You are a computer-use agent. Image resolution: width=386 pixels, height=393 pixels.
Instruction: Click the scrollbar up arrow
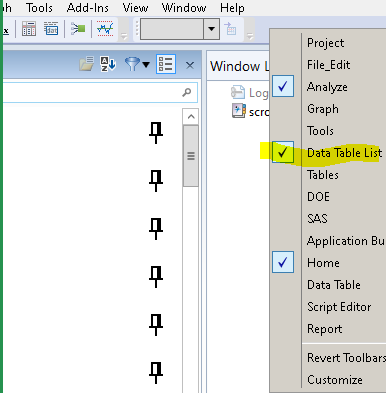(191, 117)
